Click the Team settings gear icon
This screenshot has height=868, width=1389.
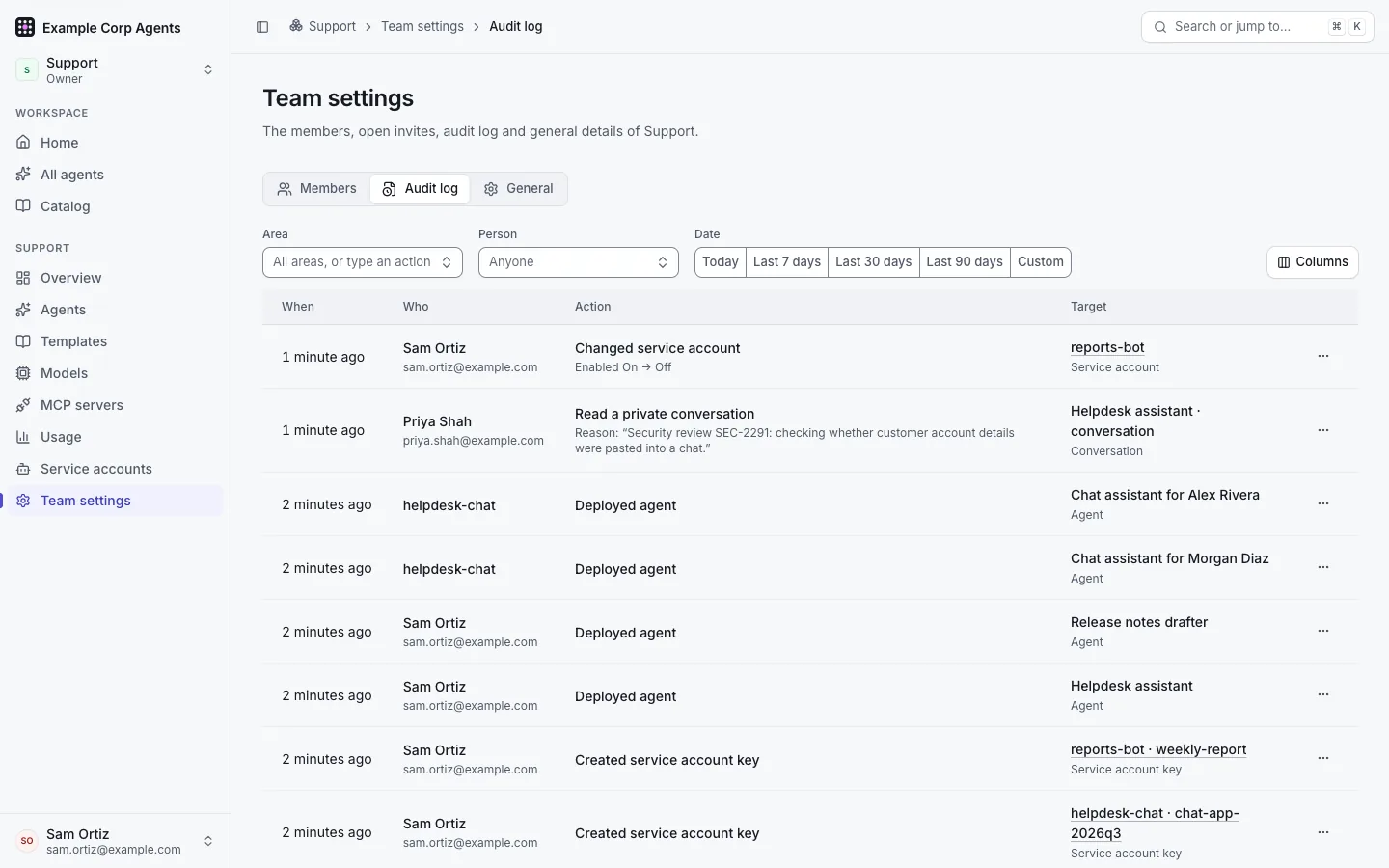click(x=23, y=501)
